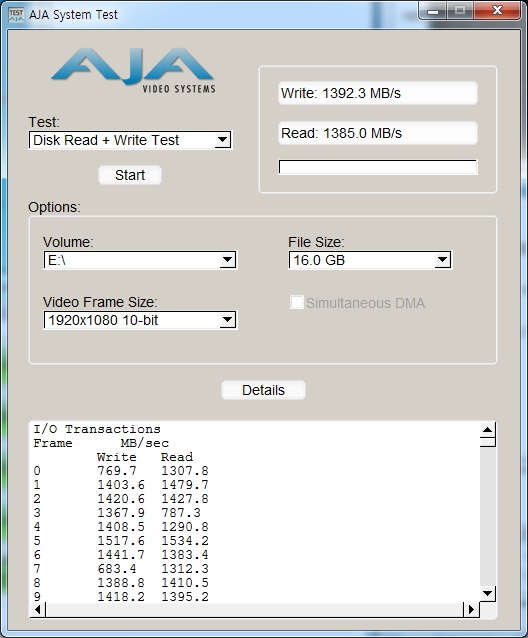
Task: Click the vertical scrollbar thumb
Action: (487, 442)
